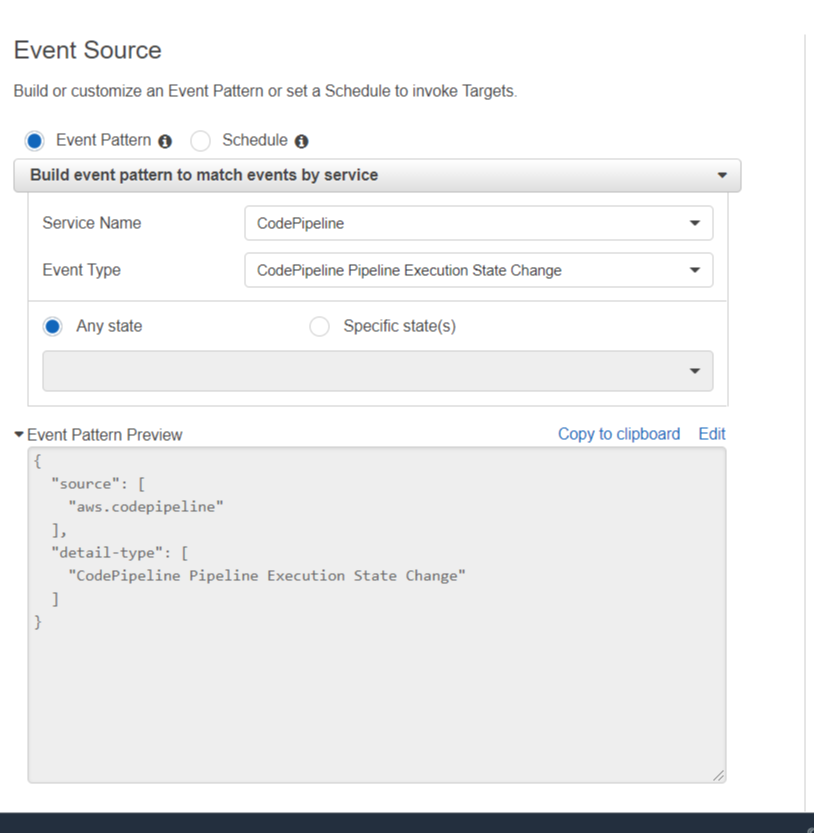Click the "detail-type" line in preview
This screenshot has width=814, height=833.
120,553
